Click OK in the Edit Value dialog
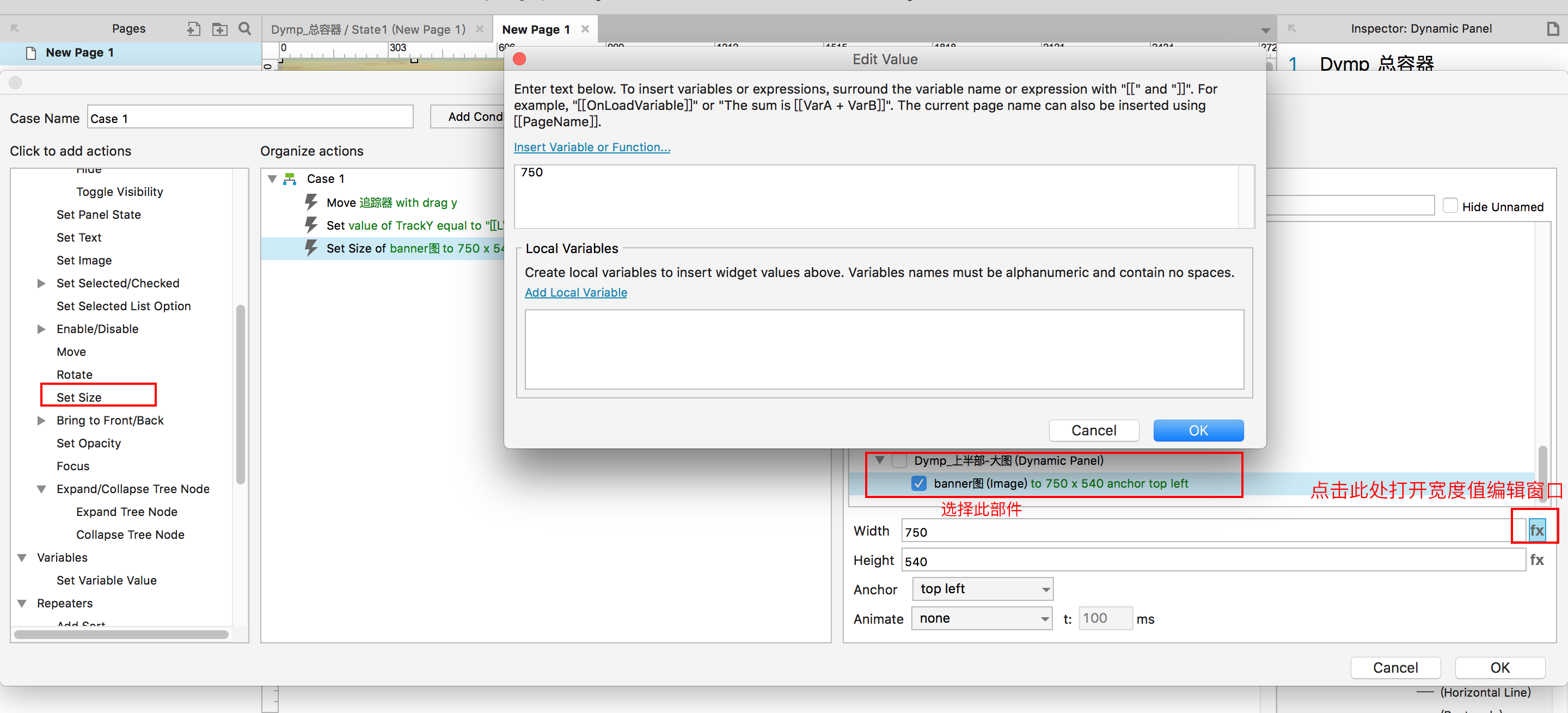 point(1197,431)
